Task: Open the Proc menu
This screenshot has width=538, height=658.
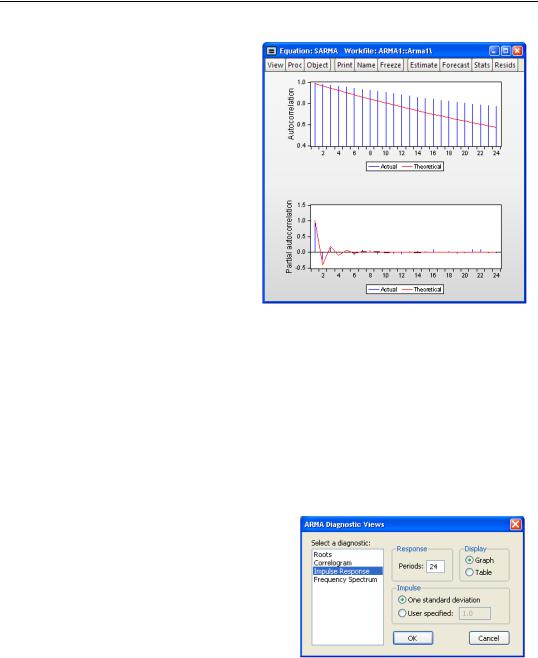Action: click(295, 65)
